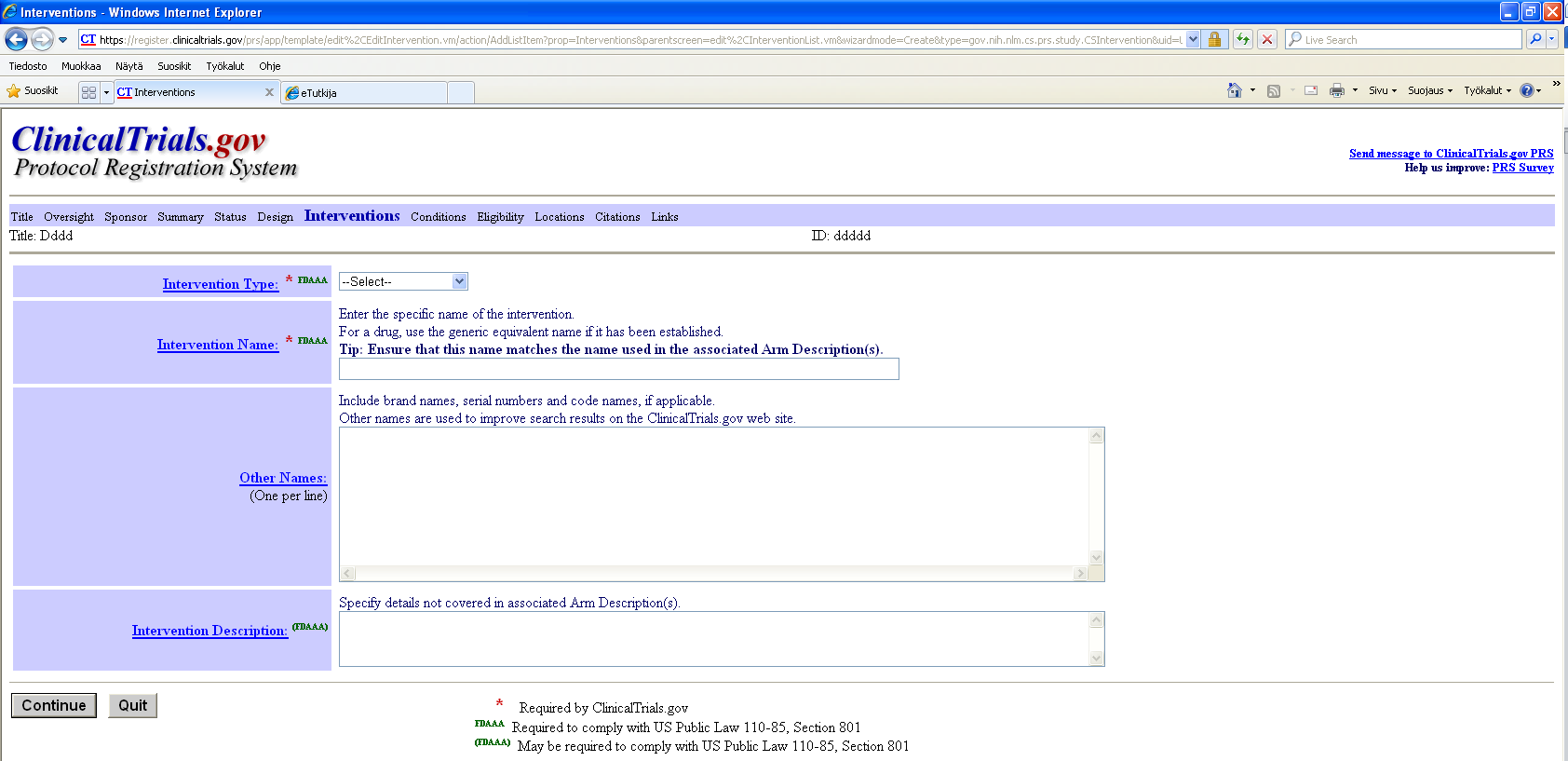Open the tab list dropdown arrow
This screenshot has width=1568, height=761.
pyautogui.click(x=106, y=92)
